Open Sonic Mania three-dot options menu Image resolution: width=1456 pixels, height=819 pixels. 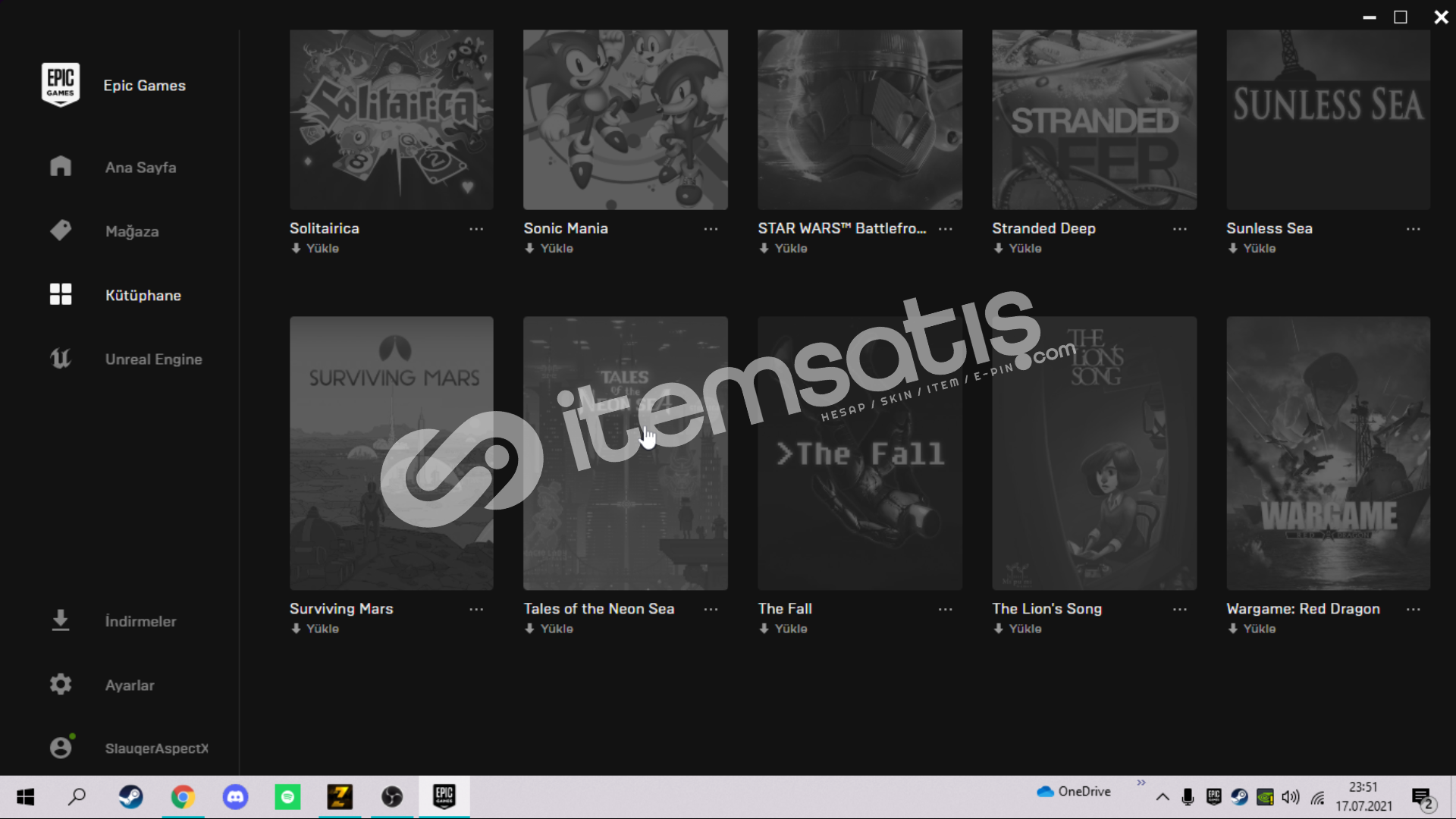[711, 229]
